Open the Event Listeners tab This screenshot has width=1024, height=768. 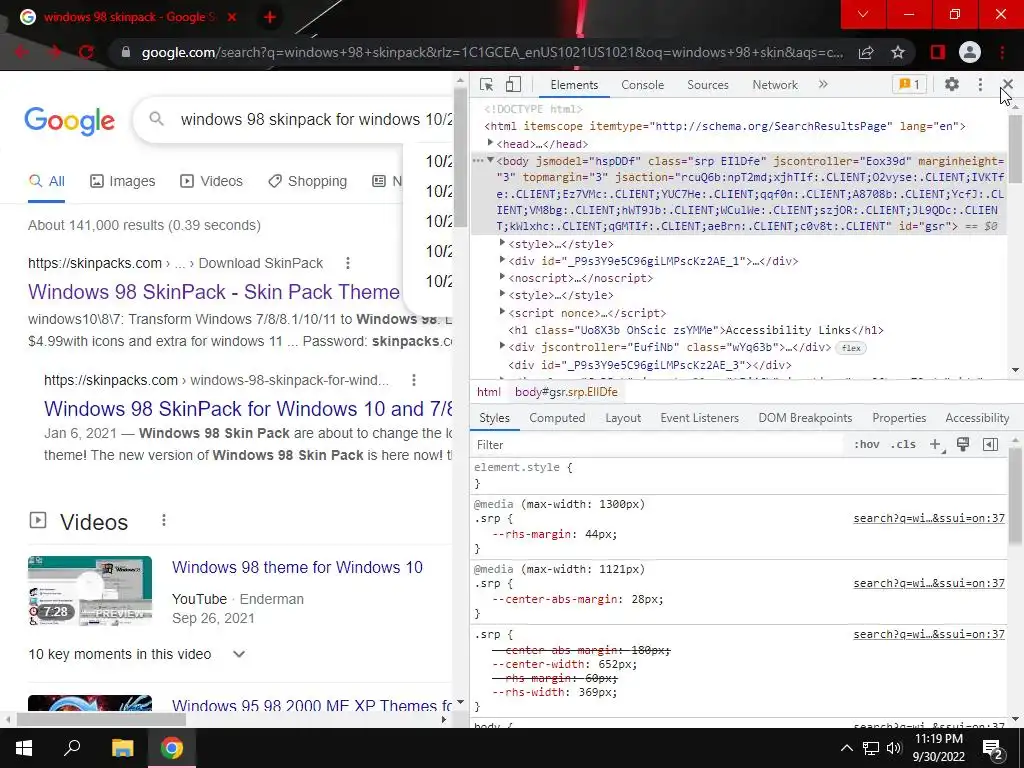click(699, 418)
